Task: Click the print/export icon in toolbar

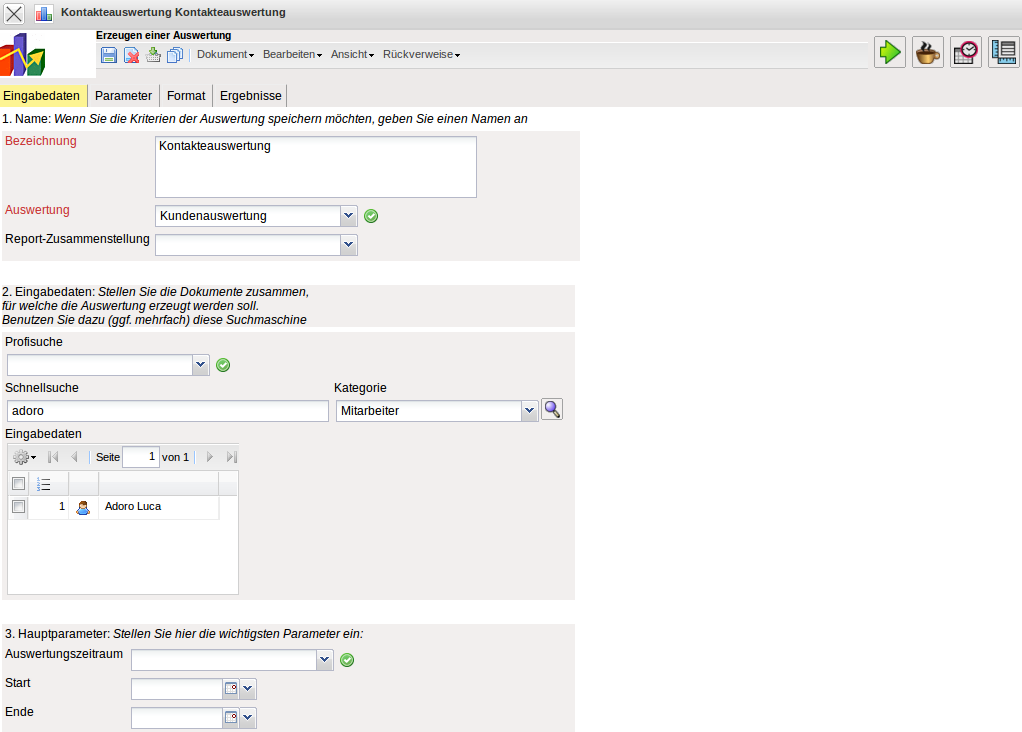Action: [153, 55]
